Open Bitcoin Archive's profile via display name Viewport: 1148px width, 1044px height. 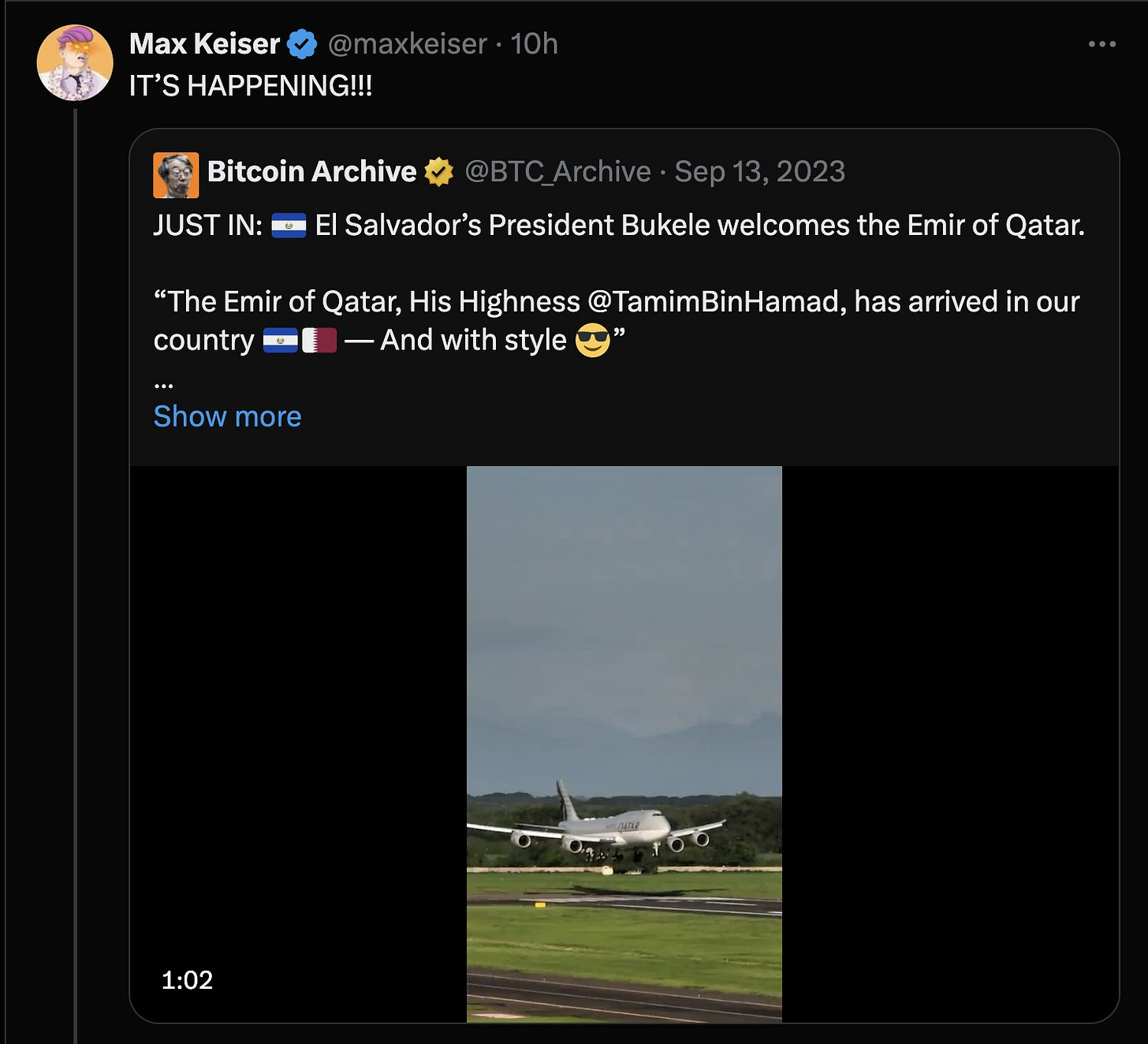[311, 172]
